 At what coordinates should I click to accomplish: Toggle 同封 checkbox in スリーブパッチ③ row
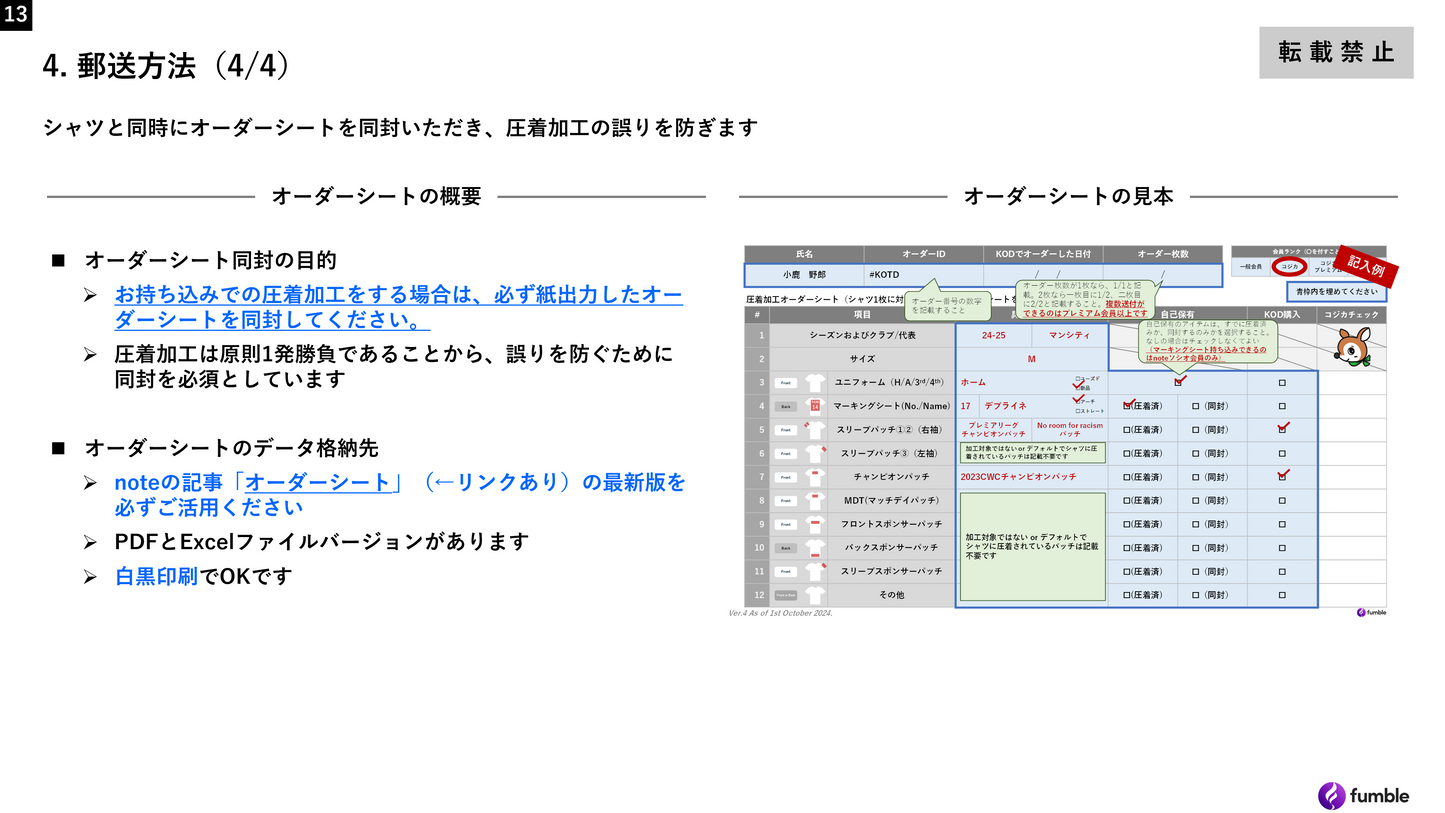pyautogui.click(x=1196, y=453)
